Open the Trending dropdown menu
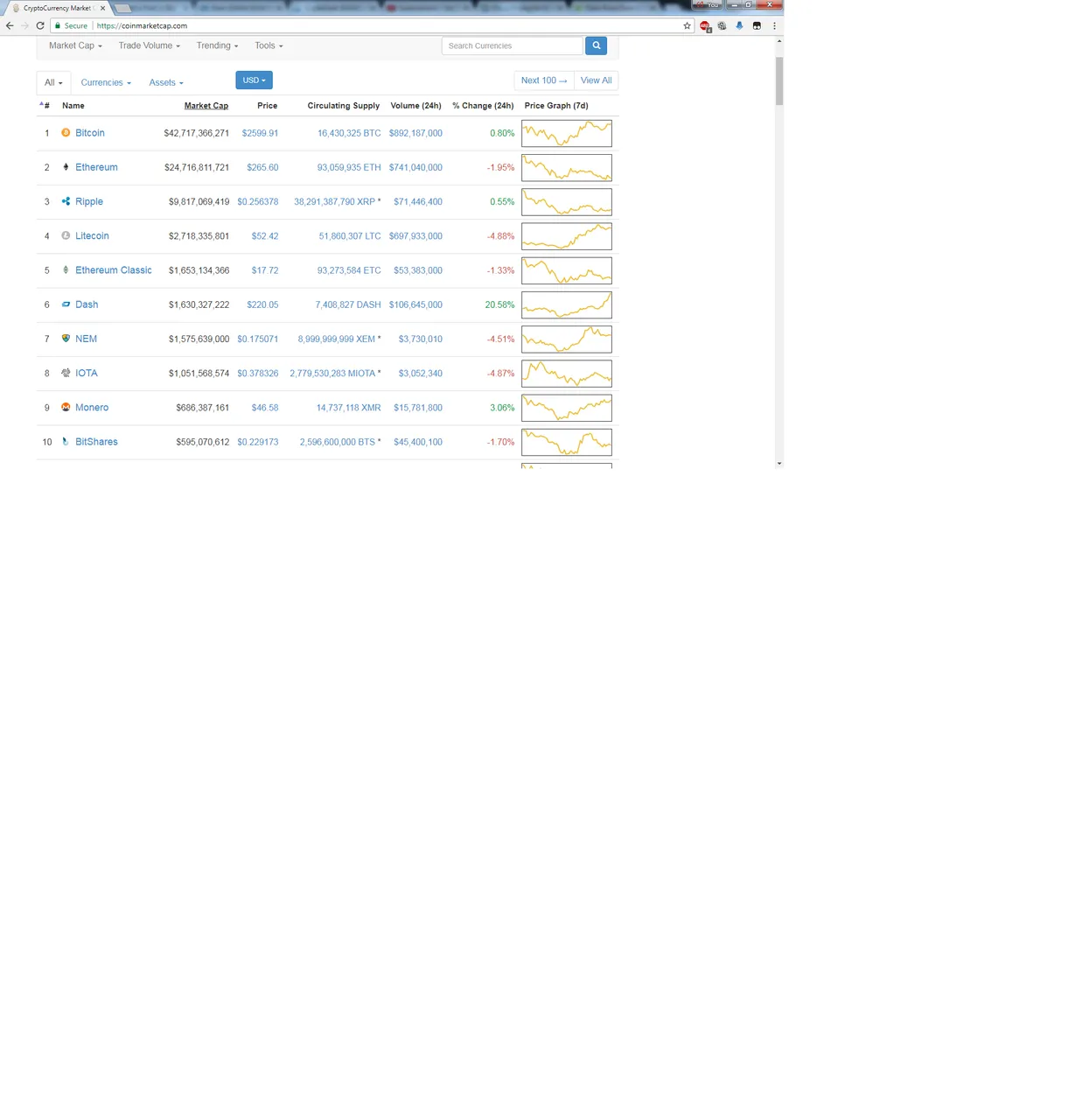Screen dimensions: 1089x1120 click(x=217, y=45)
